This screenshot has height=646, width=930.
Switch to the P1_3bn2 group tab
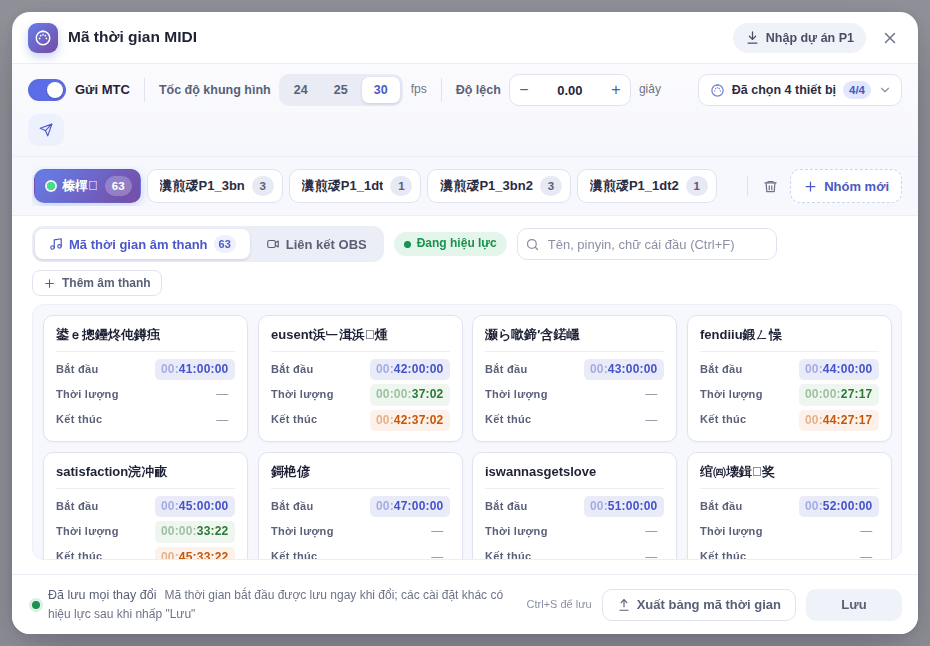(x=499, y=186)
